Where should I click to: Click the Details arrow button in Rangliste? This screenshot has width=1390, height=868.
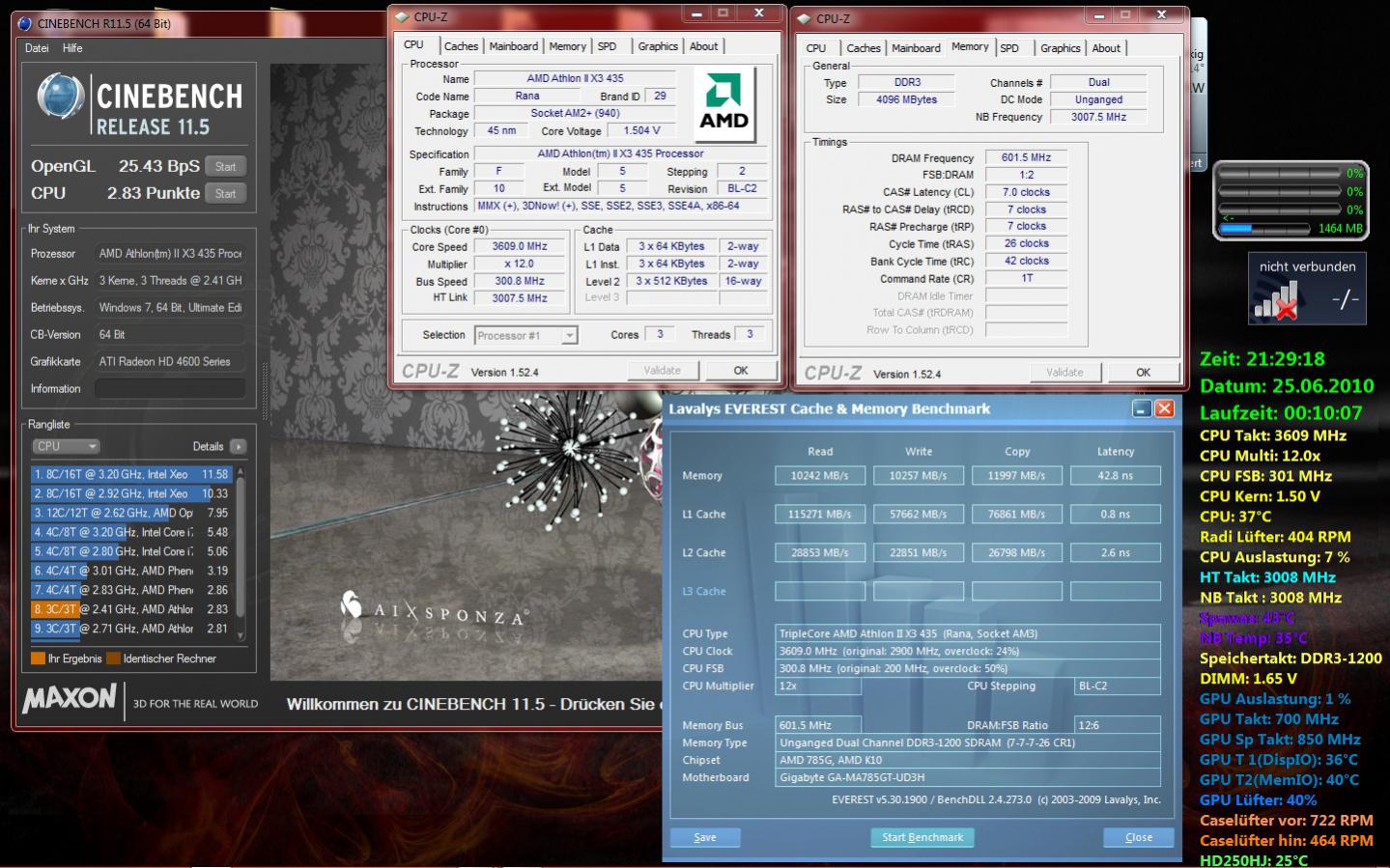point(238,446)
